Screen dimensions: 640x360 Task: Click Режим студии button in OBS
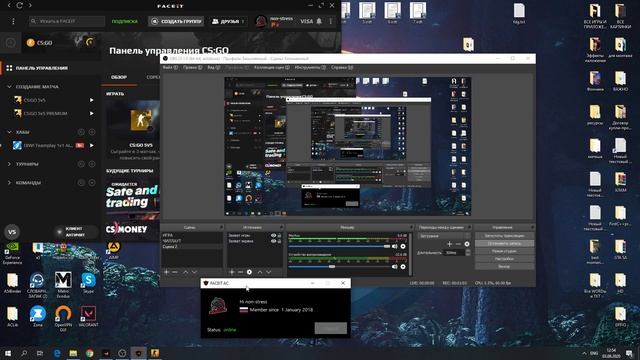(x=504, y=251)
